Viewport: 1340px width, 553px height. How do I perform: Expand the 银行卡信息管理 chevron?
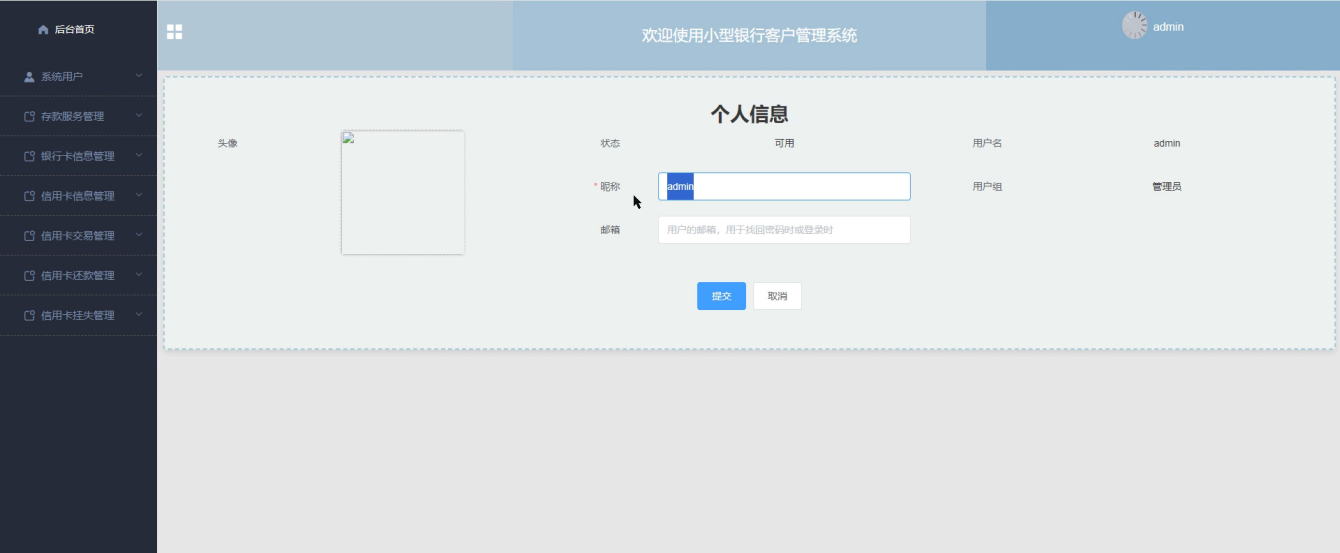point(139,155)
